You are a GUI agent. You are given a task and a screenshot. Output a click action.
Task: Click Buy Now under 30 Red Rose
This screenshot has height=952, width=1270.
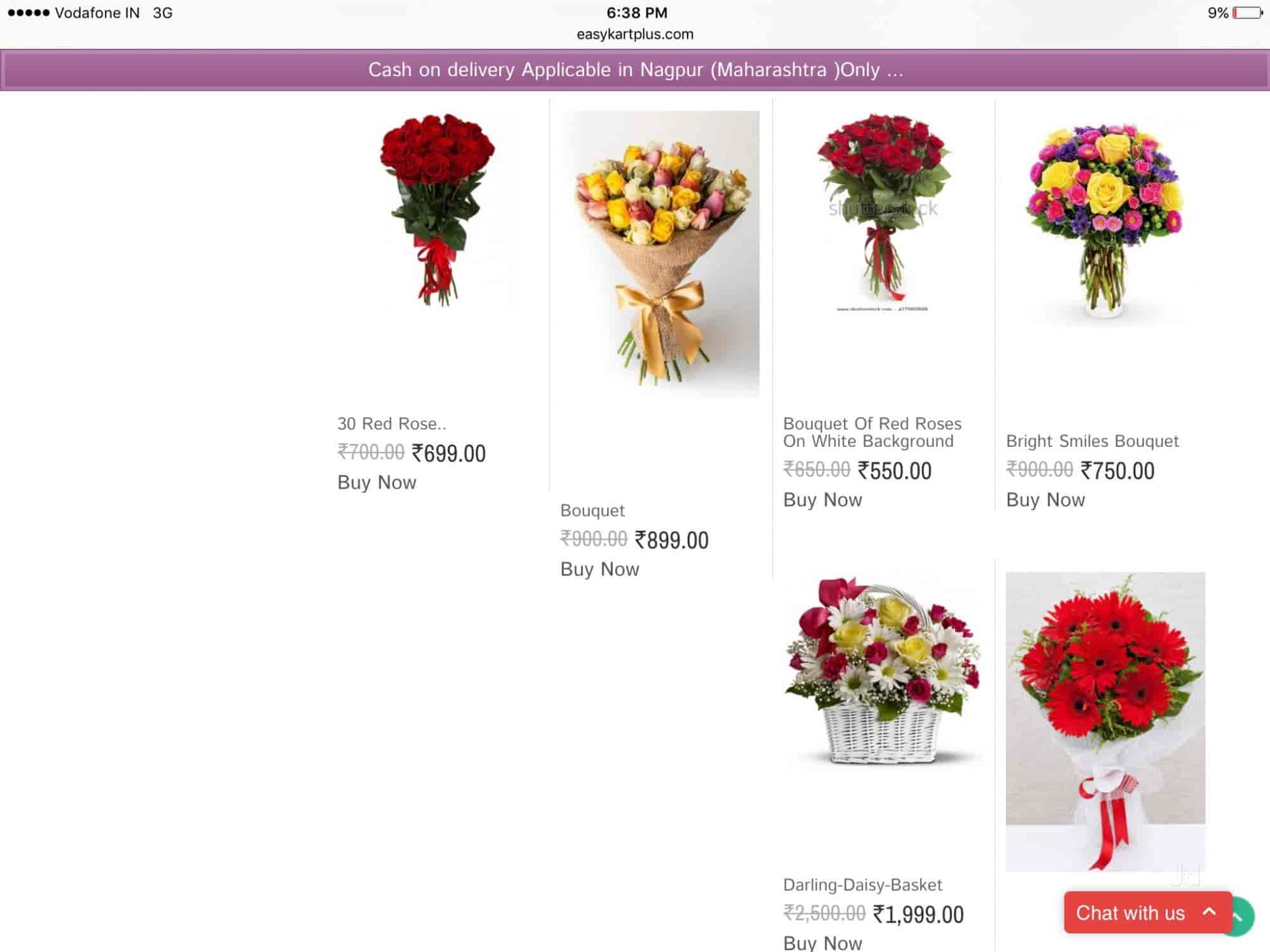(377, 482)
